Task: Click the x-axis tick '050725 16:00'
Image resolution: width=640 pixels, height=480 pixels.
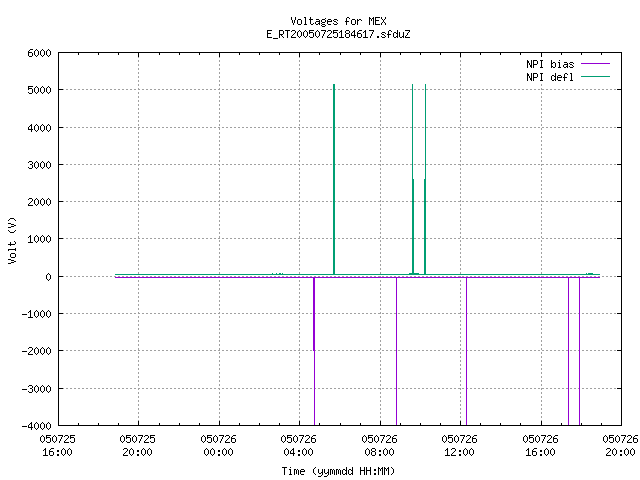Action: 58,446
